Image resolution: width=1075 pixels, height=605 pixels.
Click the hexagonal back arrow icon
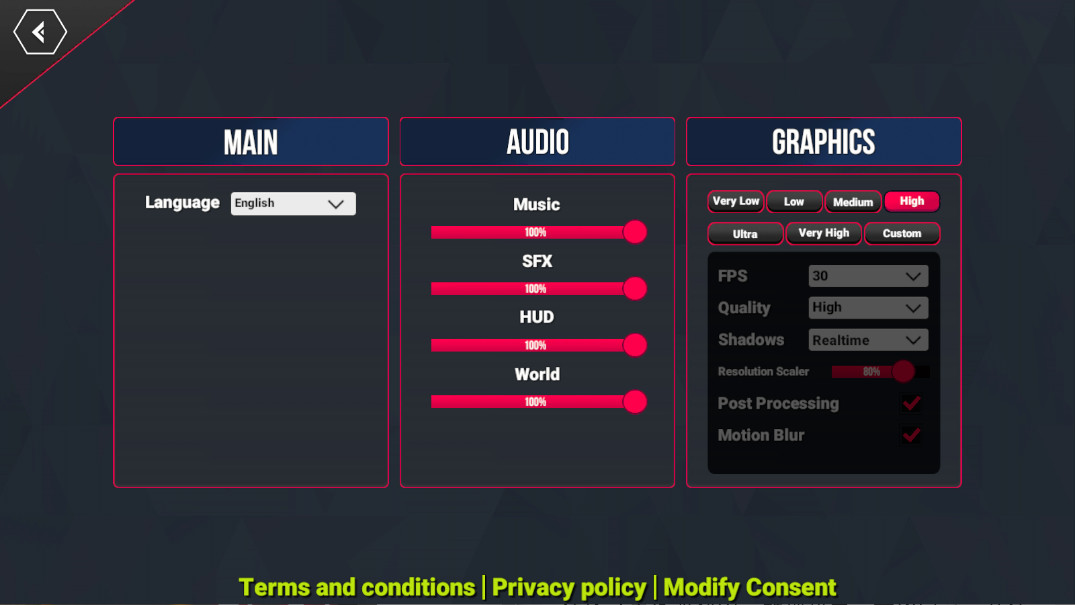(40, 33)
